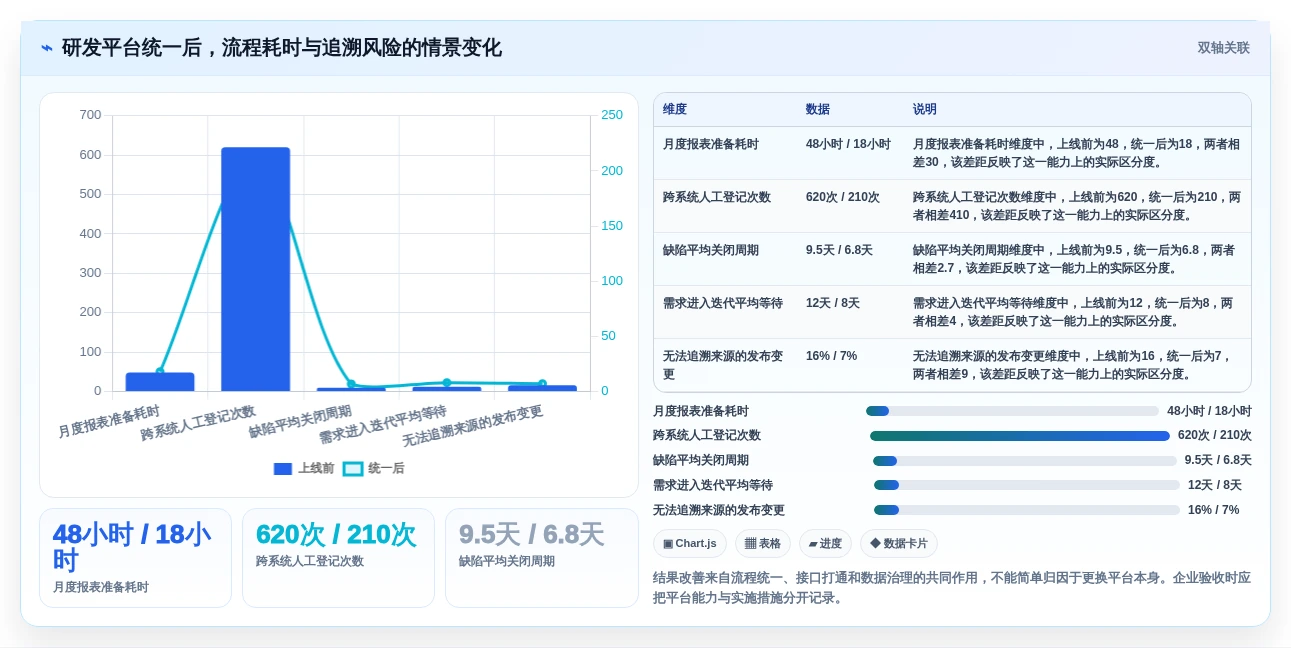Click the dashboard title 研发平台统一后 heading
The width and height of the screenshot is (1291, 648).
tap(282, 48)
